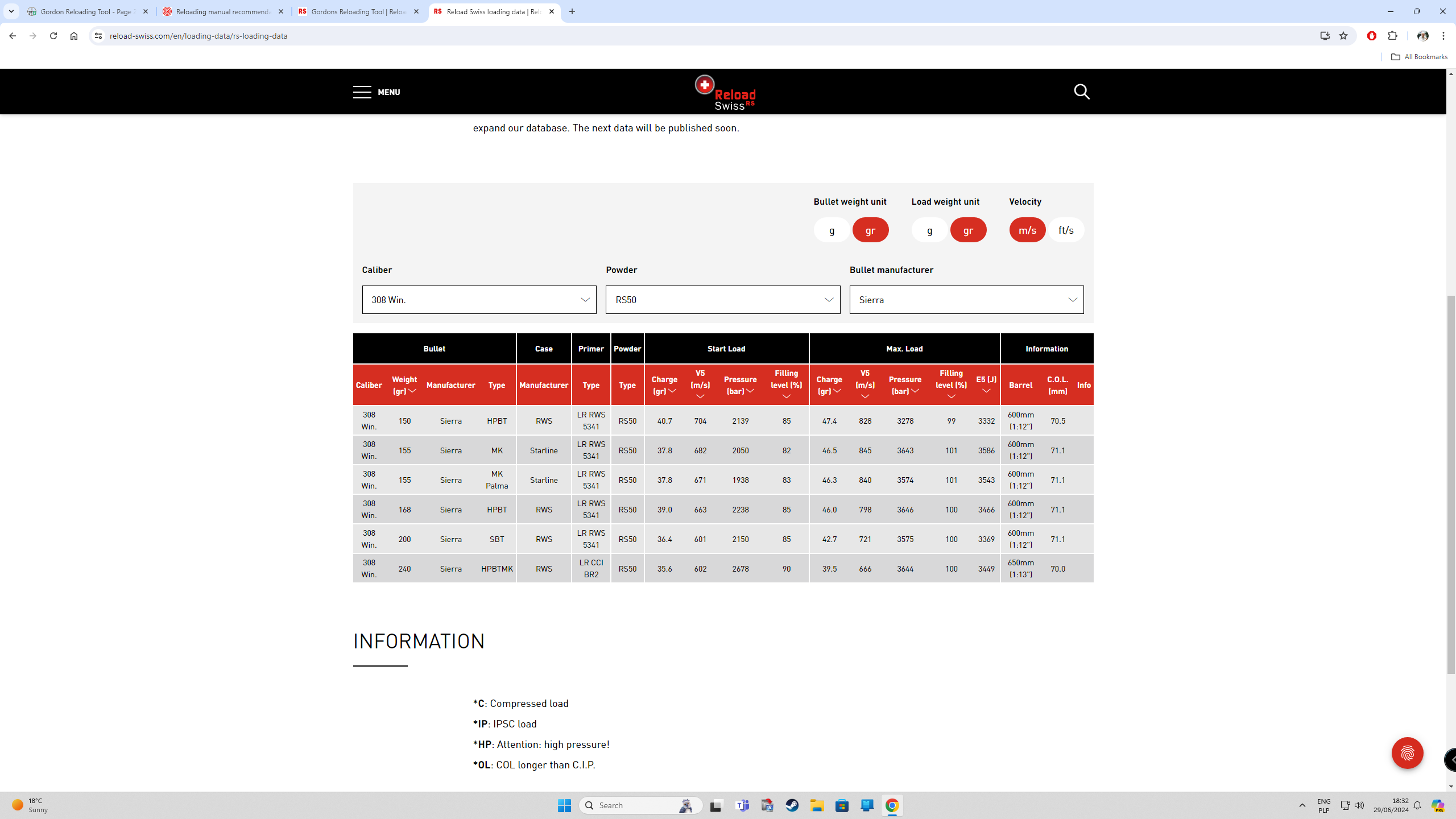1456x819 pixels.
Task: Launch Steam from the taskbar
Action: [792, 805]
